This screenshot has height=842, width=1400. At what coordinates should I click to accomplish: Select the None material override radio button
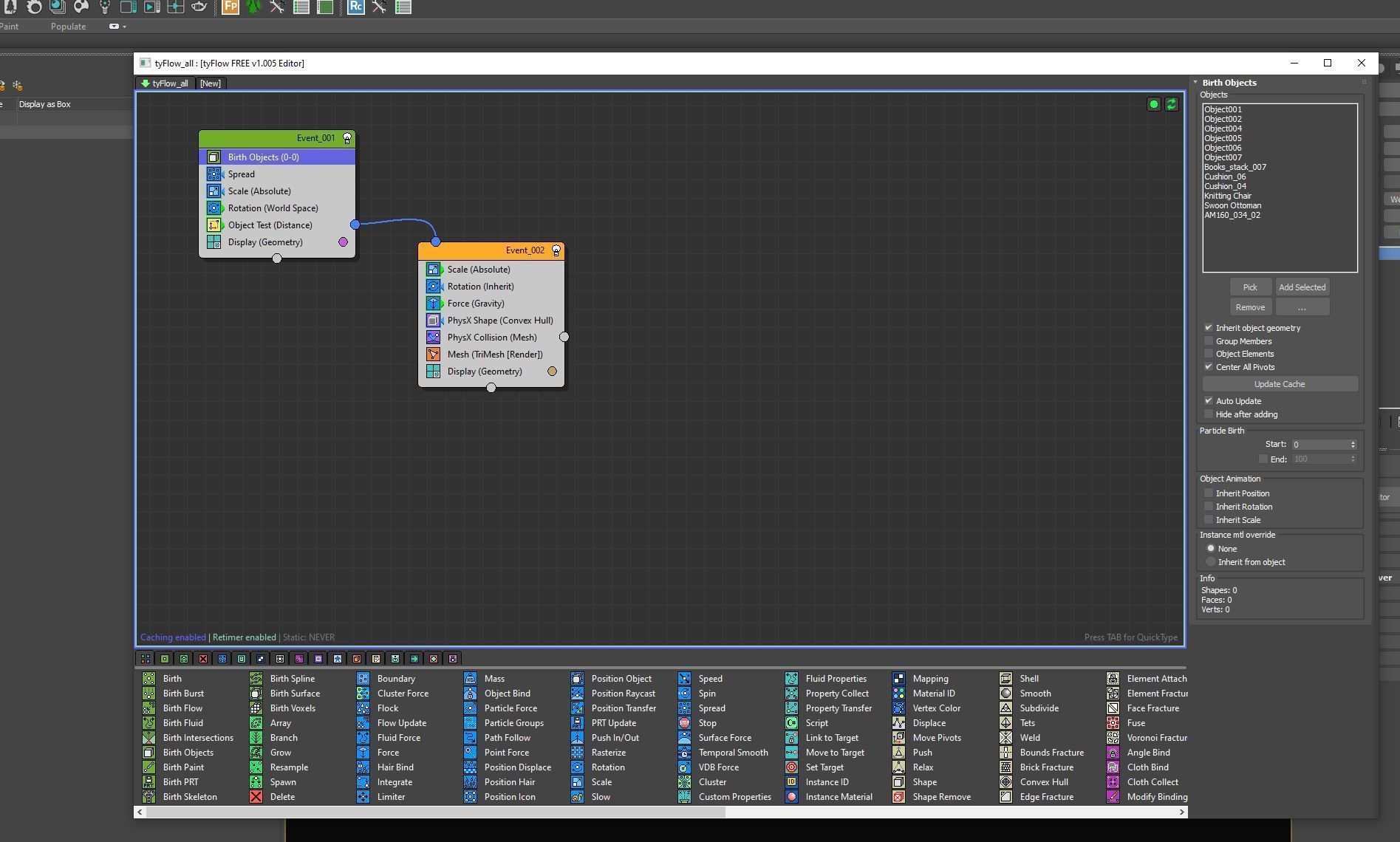(x=1211, y=549)
